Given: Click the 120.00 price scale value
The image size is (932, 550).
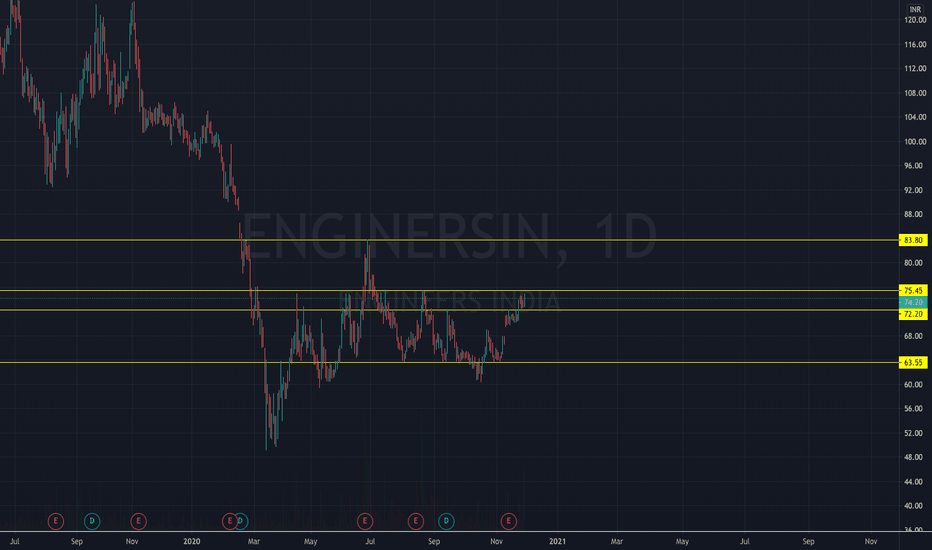Looking at the screenshot, I should pos(915,20).
